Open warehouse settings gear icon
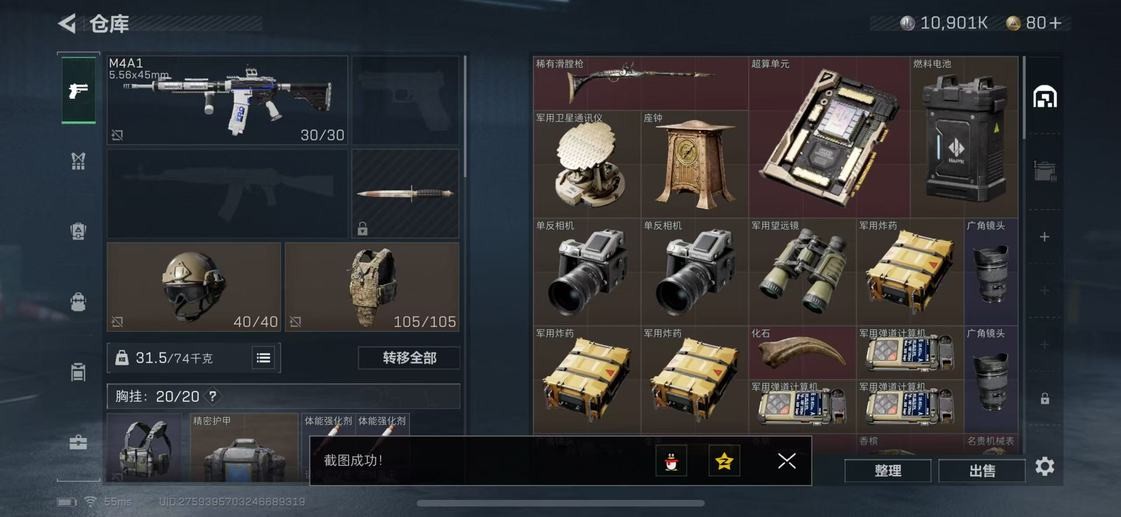Image resolution: width=1121 pixels, height=517 pixels. (1045, 467)
